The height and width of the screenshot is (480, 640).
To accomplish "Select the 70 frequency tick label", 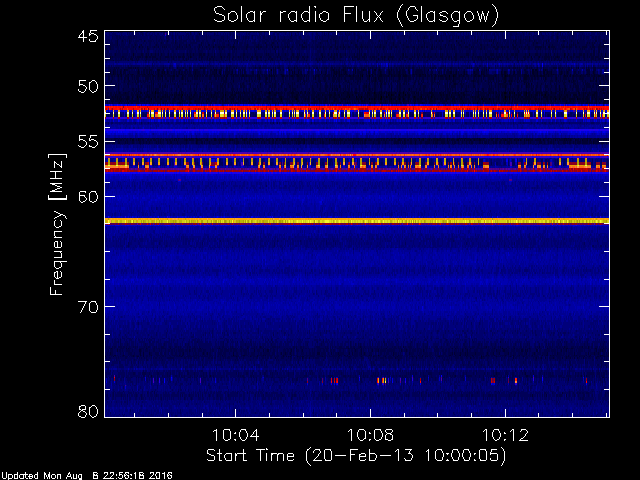I will [x=88, y=307].
